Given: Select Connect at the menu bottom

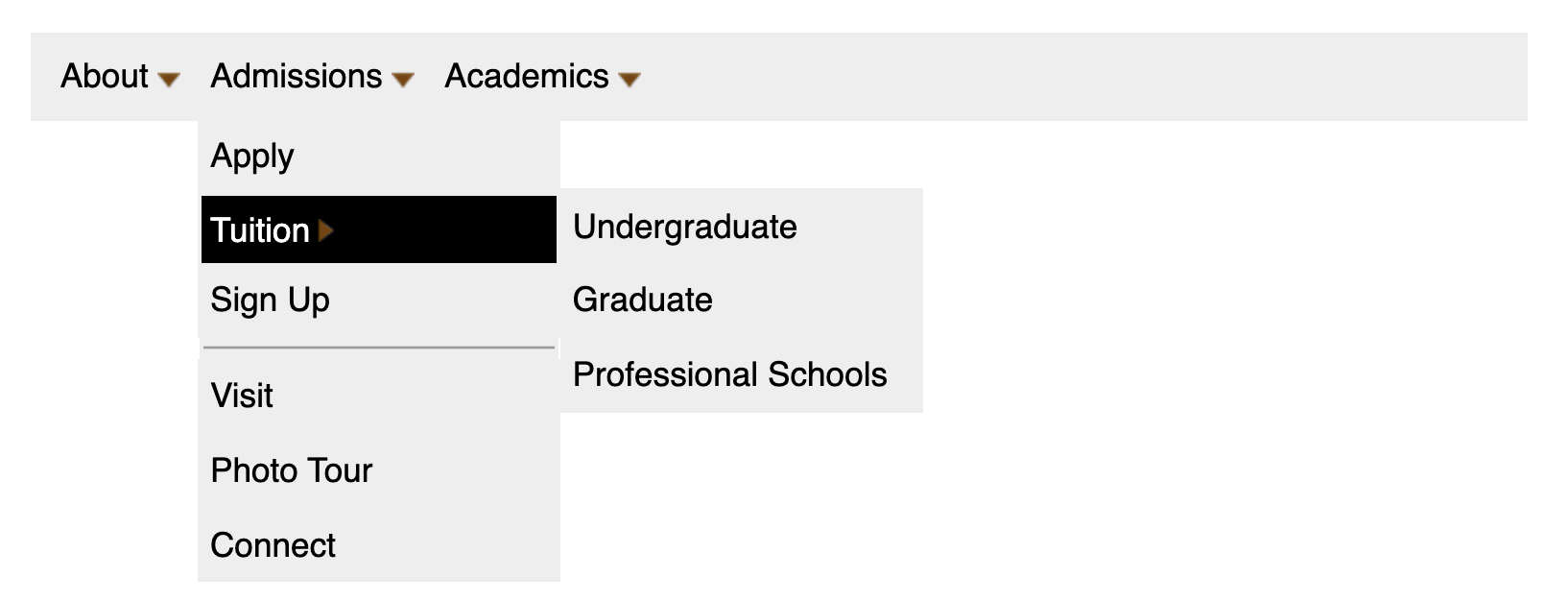Looking at the screenshot, I should pos(273,545).
